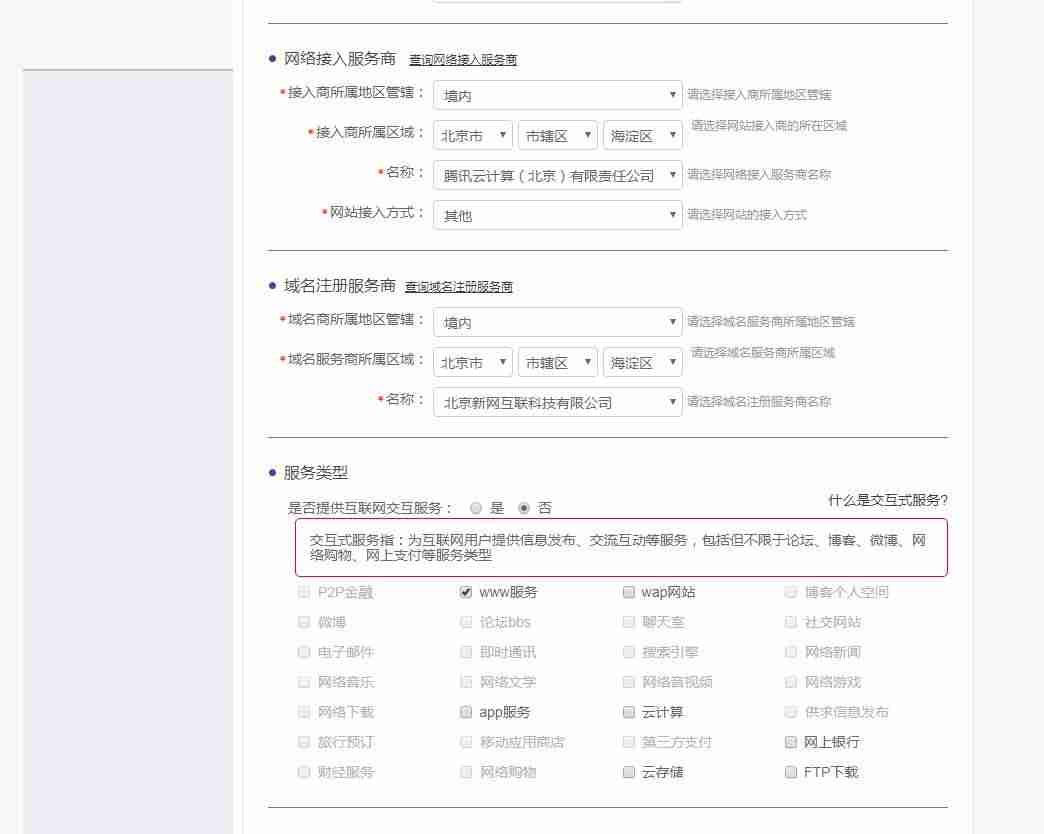This screenshot has width=1044, height=834.
Task: Click the disabled 搜索引擎 checkbox
Action: (629, 652)
